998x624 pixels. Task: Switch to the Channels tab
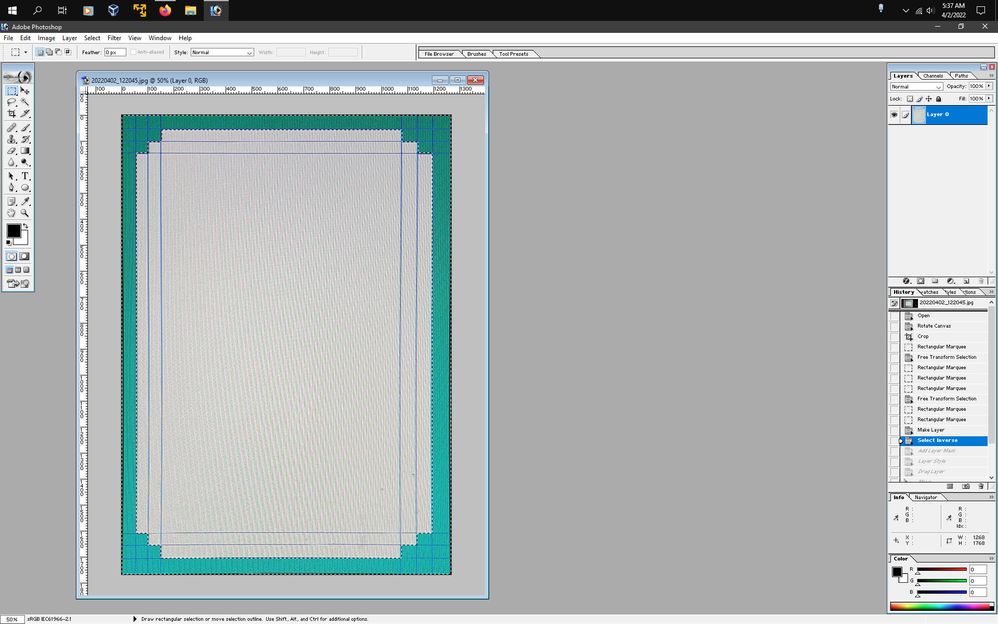point(932,76)
